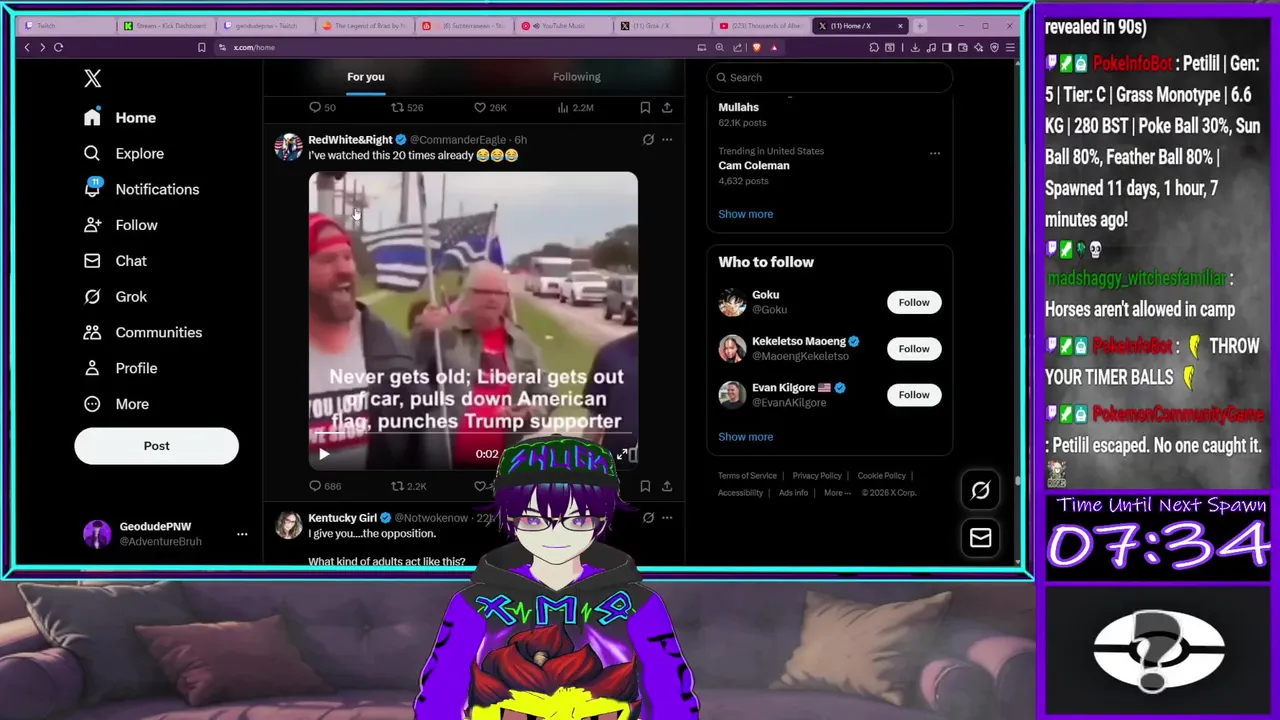1280x720 pixels.
Task: Open RedWhite&Right profile avatar
Action: [x=288, y=147]
